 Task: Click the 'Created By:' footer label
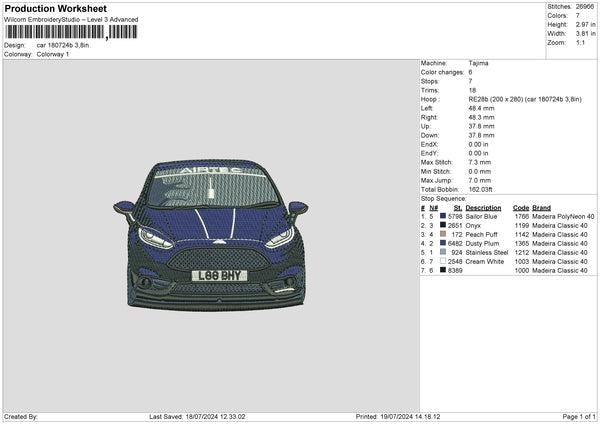point(21,417)
